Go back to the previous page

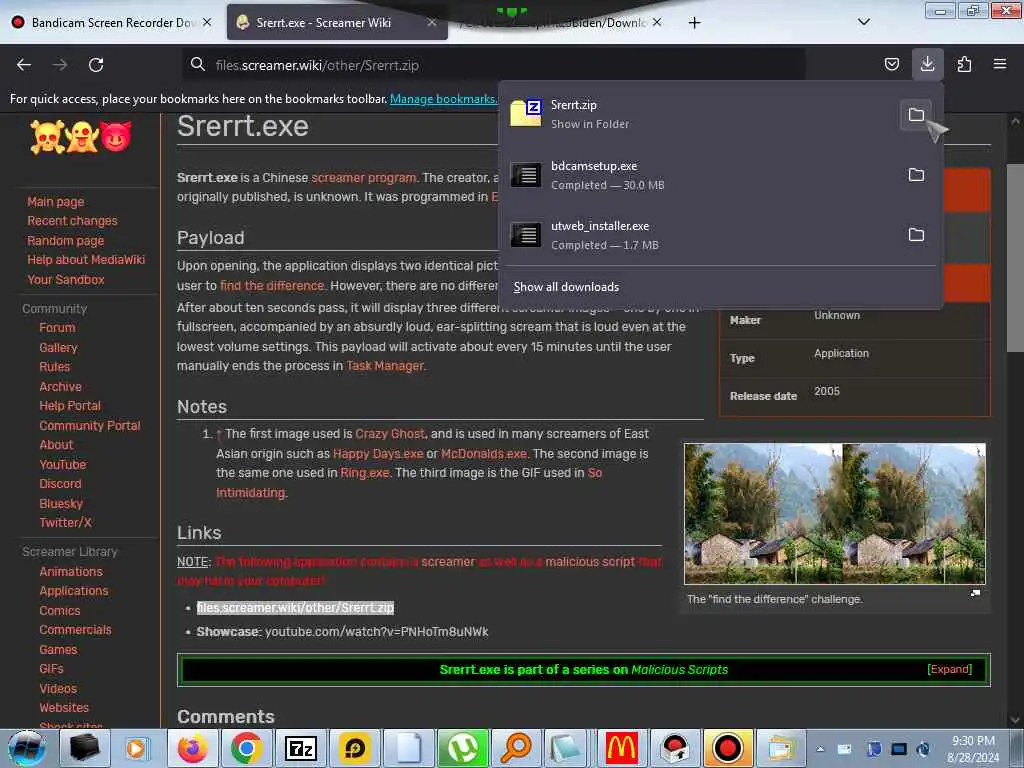click(x=24, y=65)
